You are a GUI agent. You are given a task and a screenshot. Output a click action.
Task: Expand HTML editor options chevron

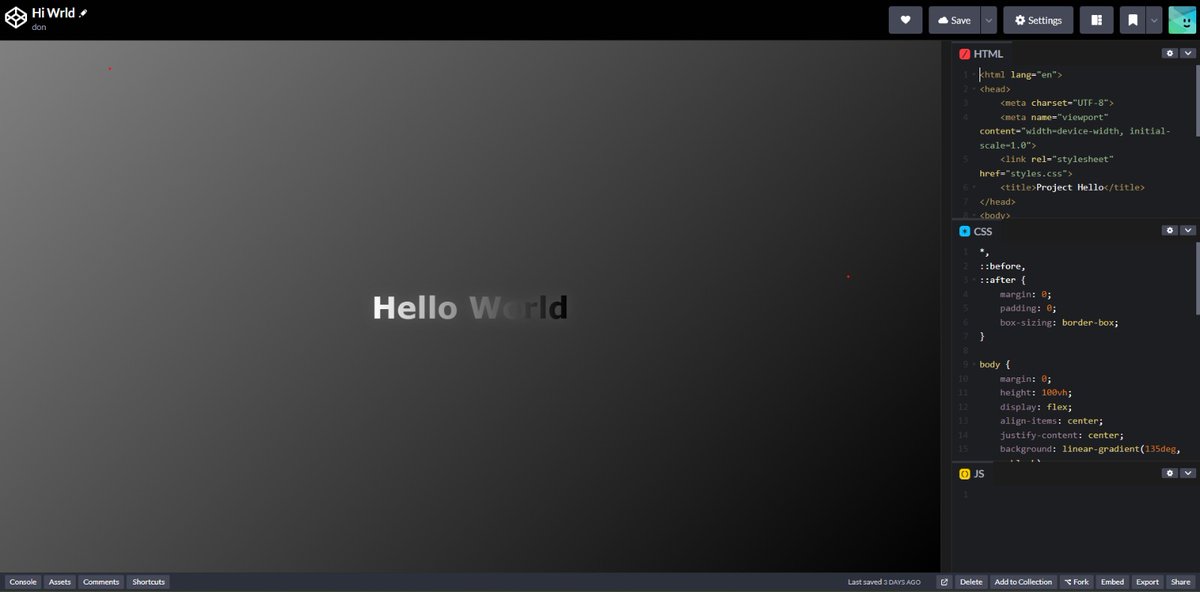click(1188, 53)
